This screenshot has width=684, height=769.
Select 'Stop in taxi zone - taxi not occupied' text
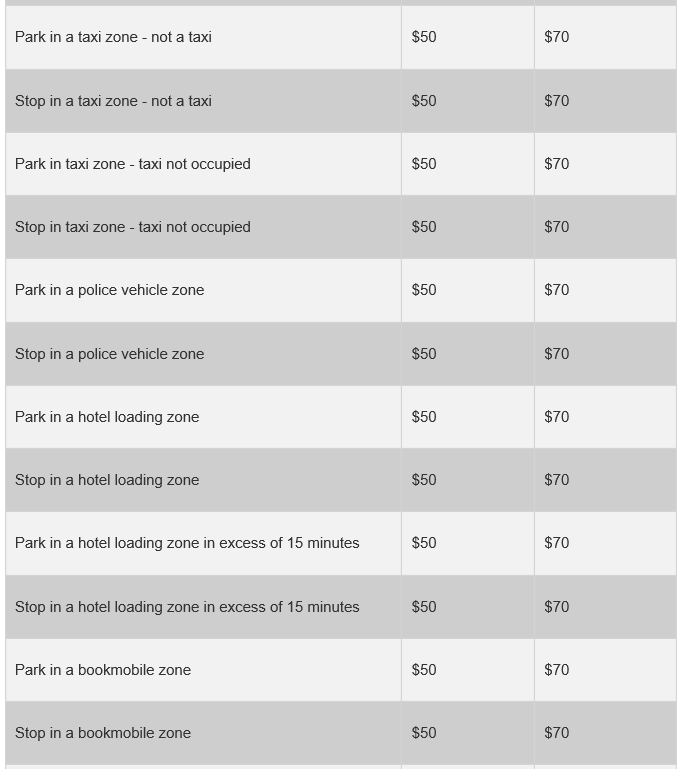pos(132,227)
